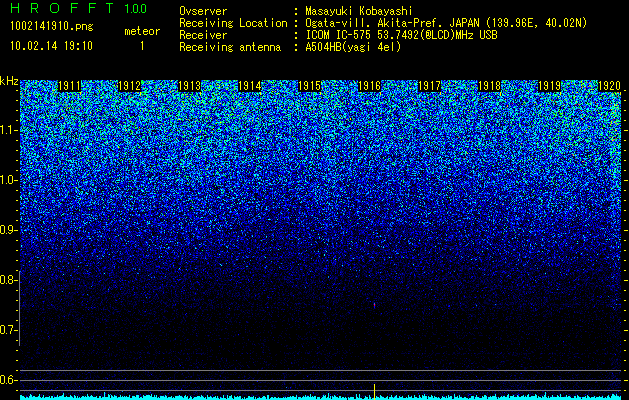Click the 1915 time marker
Screen dimensions: 629x400
[310, 86]
